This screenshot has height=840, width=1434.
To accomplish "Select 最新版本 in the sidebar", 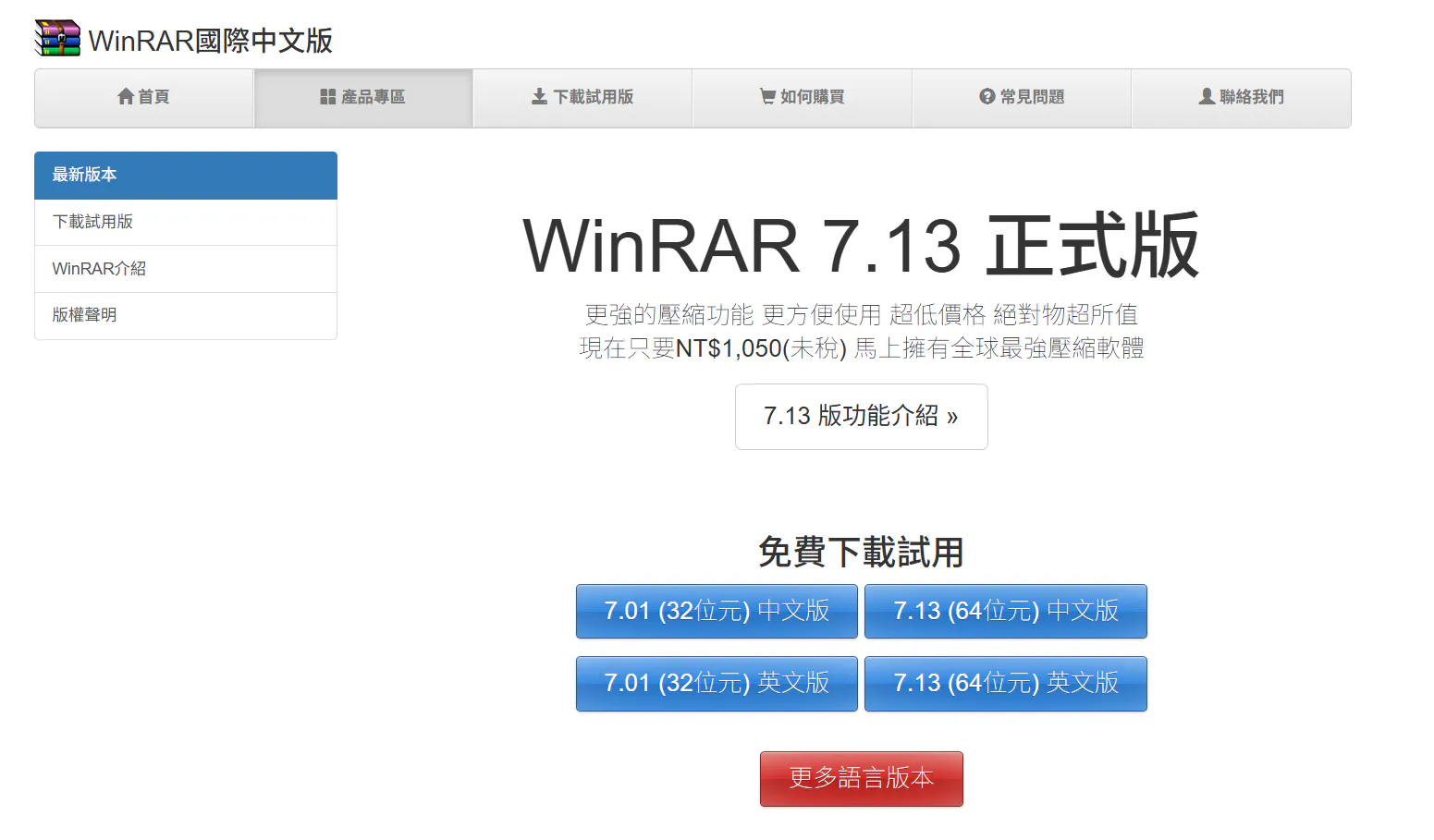I will pyautogui.click(x=185, y=175).
